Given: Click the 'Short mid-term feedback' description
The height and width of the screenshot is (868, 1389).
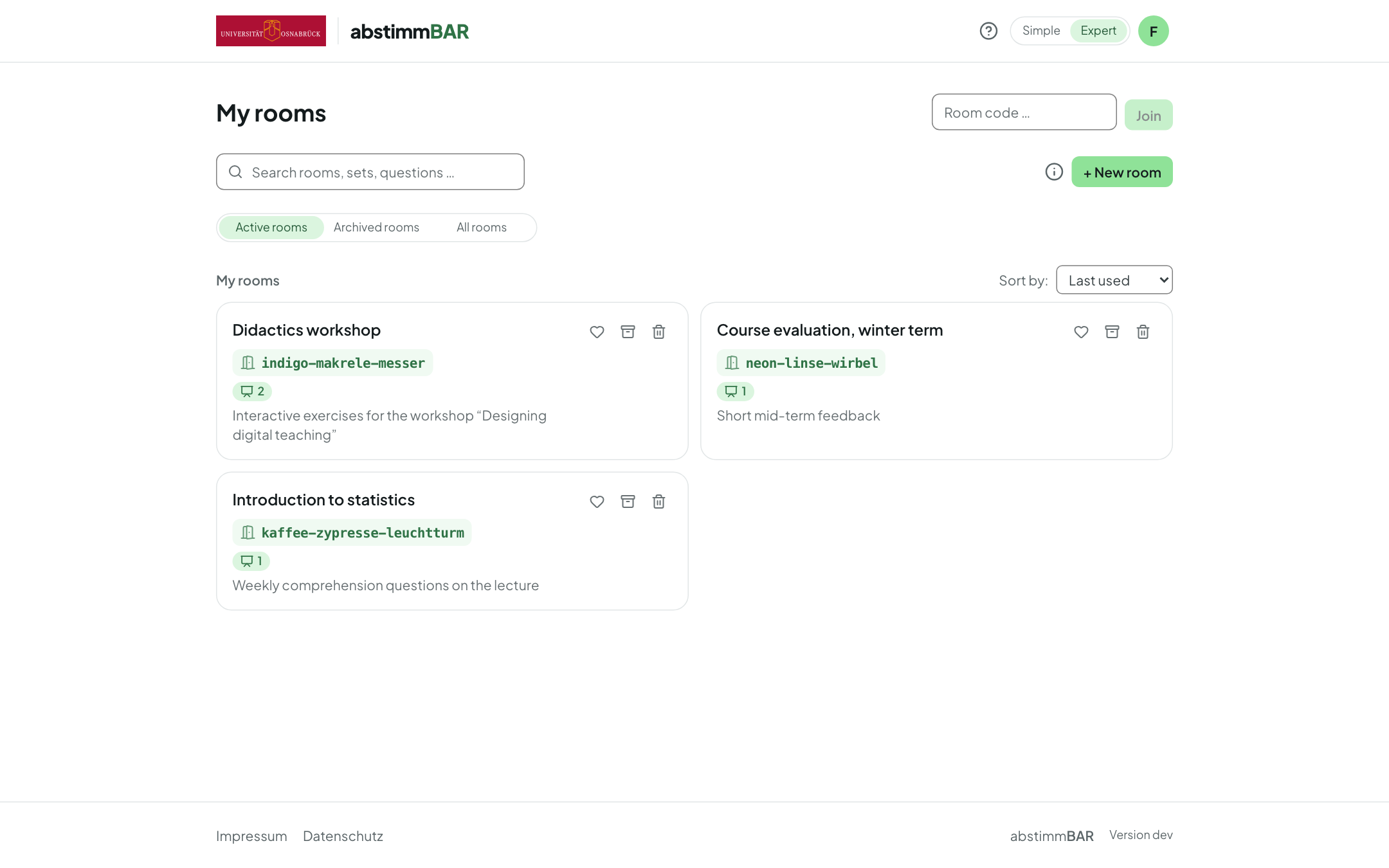Looking at the screenshot, I should 798,415.
